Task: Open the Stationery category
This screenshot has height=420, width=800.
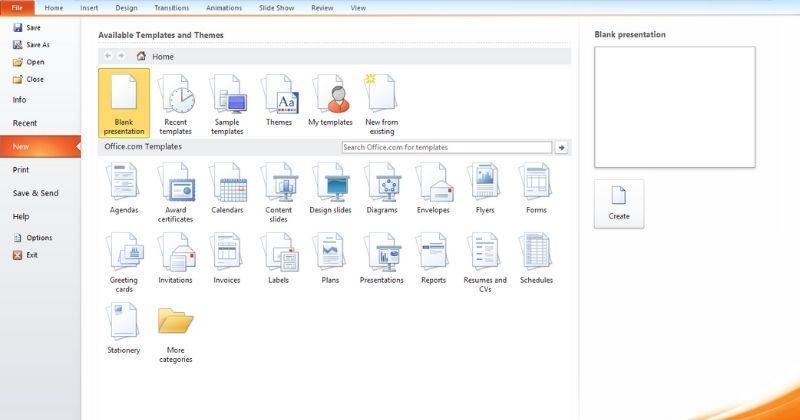Action: pyautogui.click(x=123, y=328)
